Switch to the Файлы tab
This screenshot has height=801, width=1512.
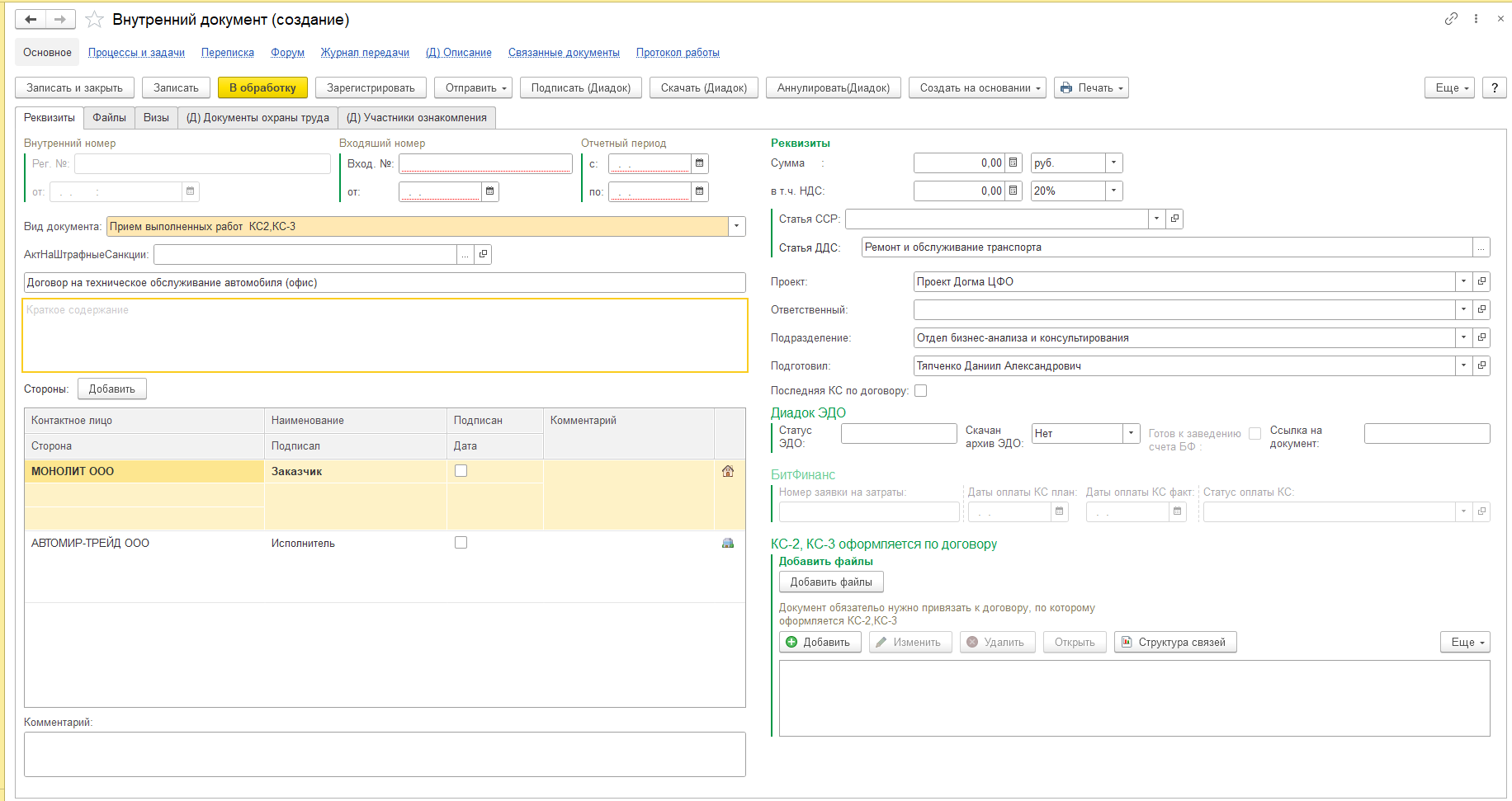tap(109, 118)
